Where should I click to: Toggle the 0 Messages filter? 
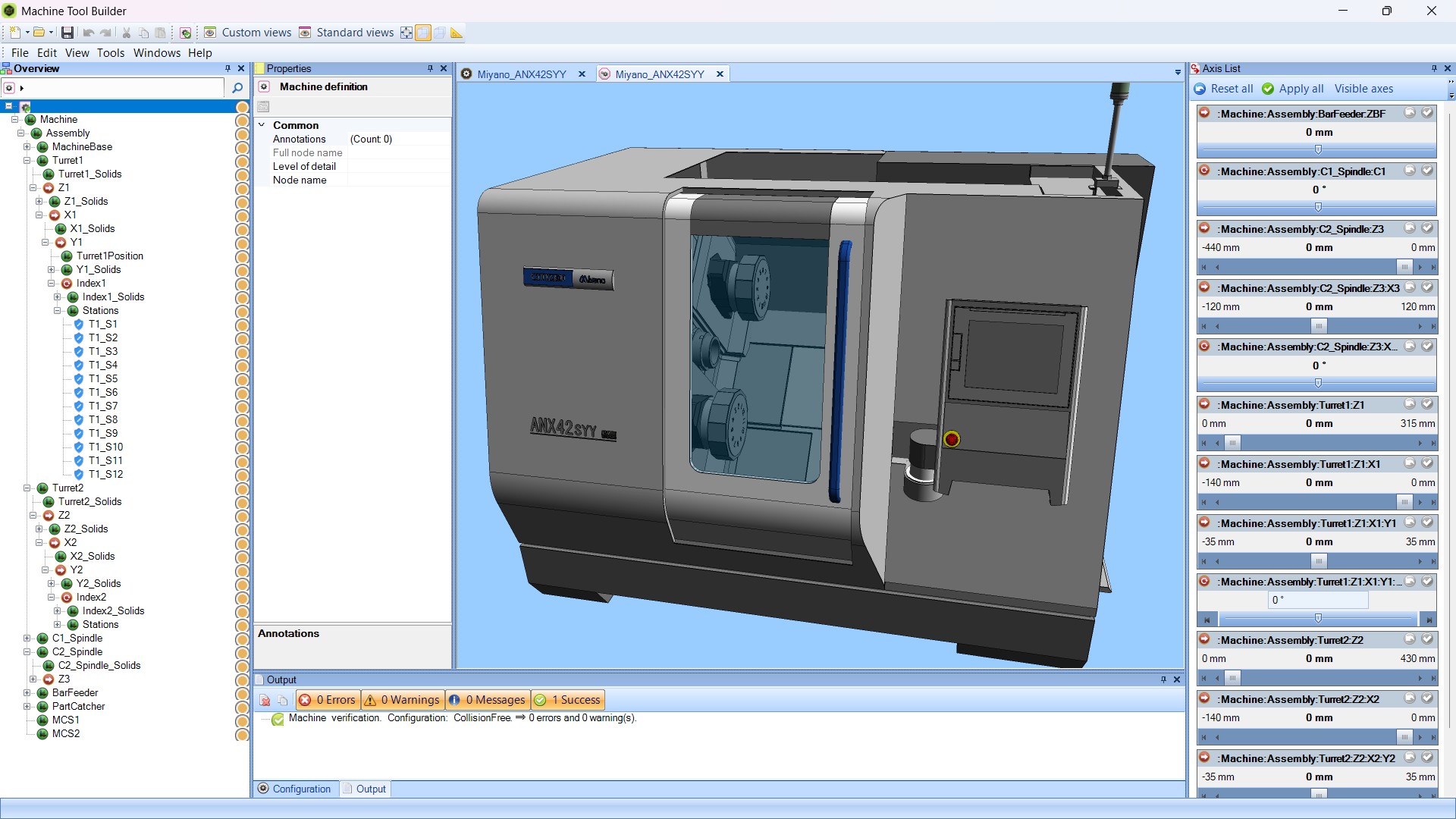pyautogui.click(x=488, y=700)
